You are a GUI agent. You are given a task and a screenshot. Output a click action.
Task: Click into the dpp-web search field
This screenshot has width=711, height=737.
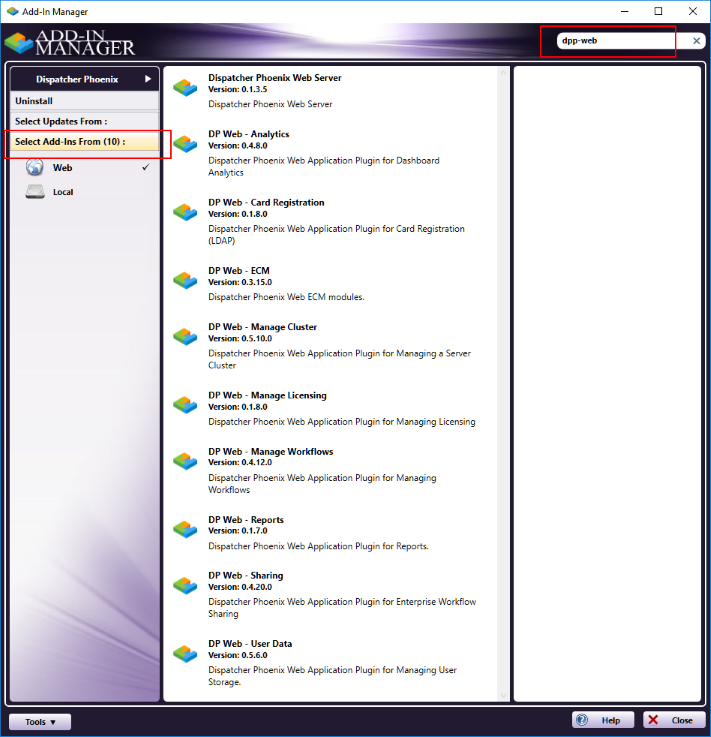click(623, 41)
